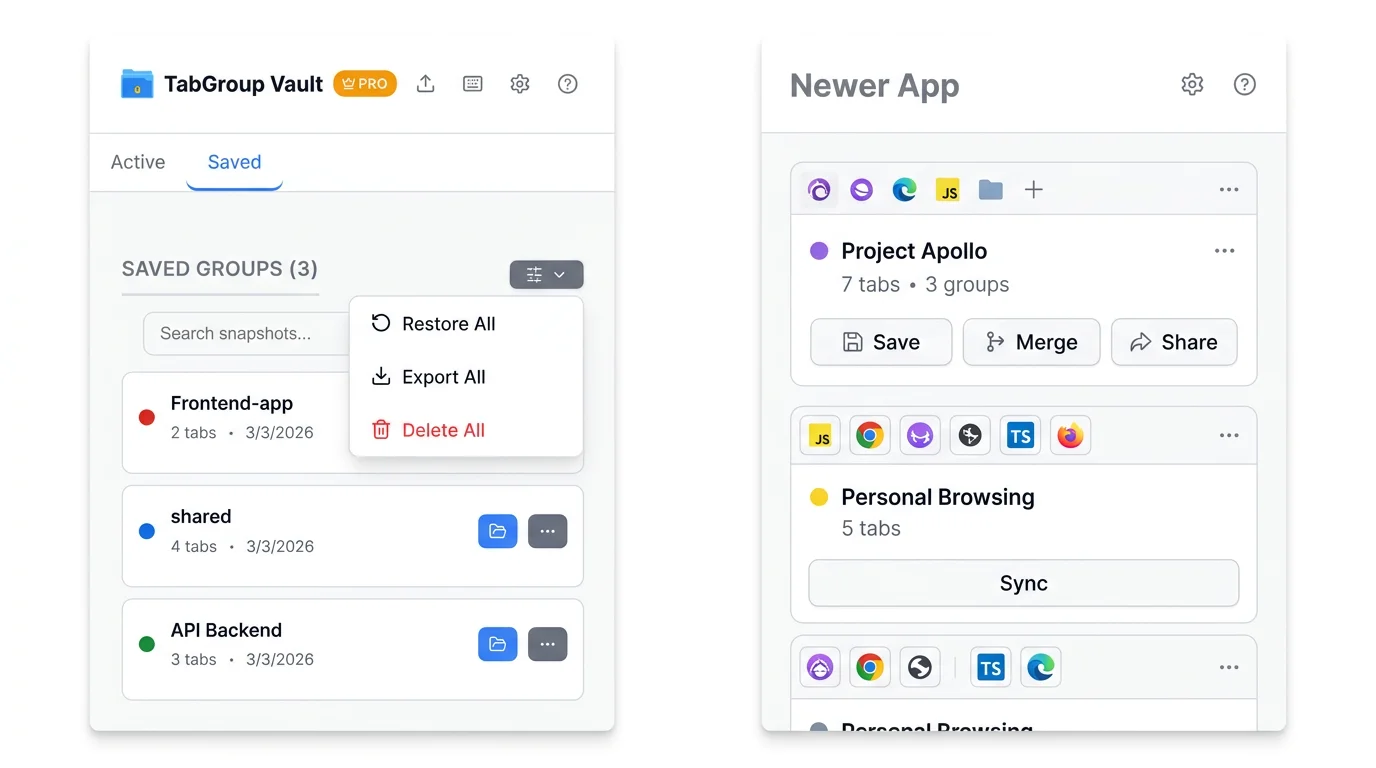1376x768 pixels.
Task: Select Restore All from the menu
Action: point(448,324)
